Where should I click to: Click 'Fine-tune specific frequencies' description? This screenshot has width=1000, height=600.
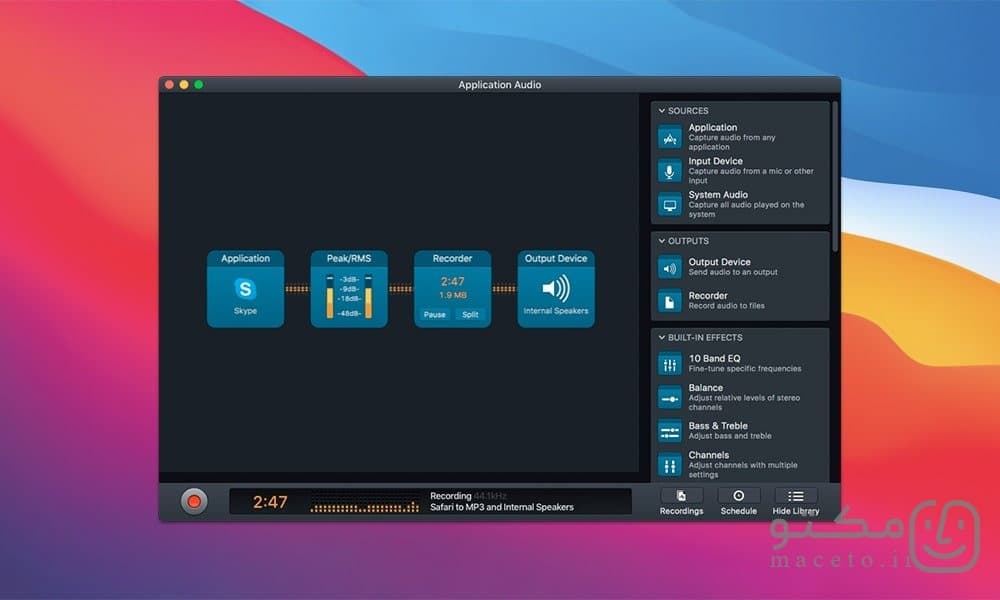(x=745, y=369)
